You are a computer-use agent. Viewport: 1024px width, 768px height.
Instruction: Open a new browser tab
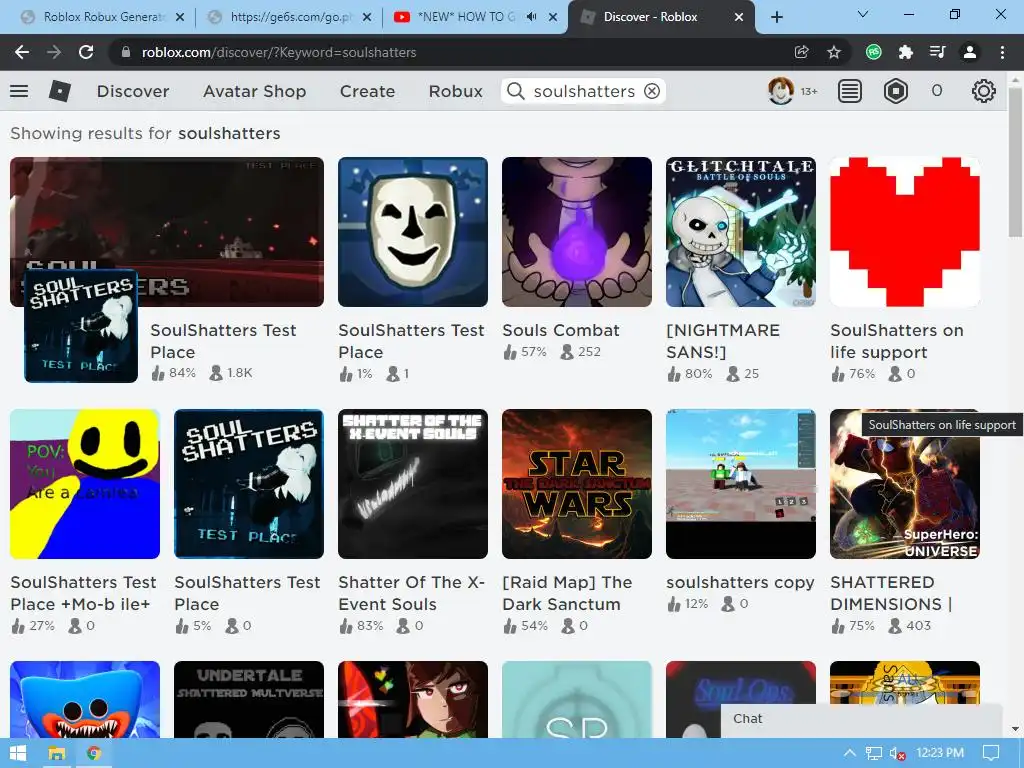[776, 17]
